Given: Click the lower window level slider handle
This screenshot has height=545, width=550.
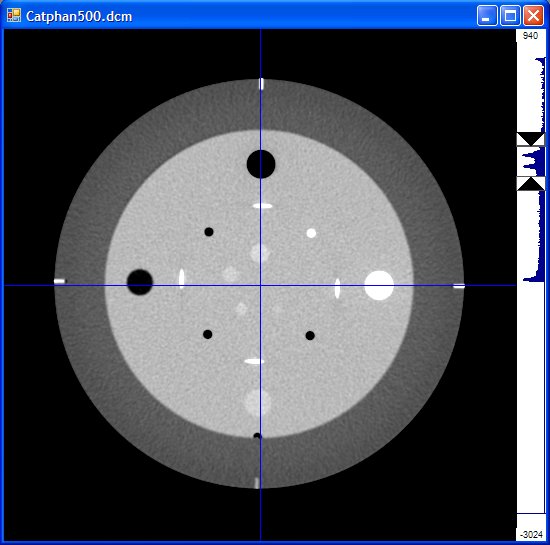Looking at the screenshot, I should tap(531, 184).
